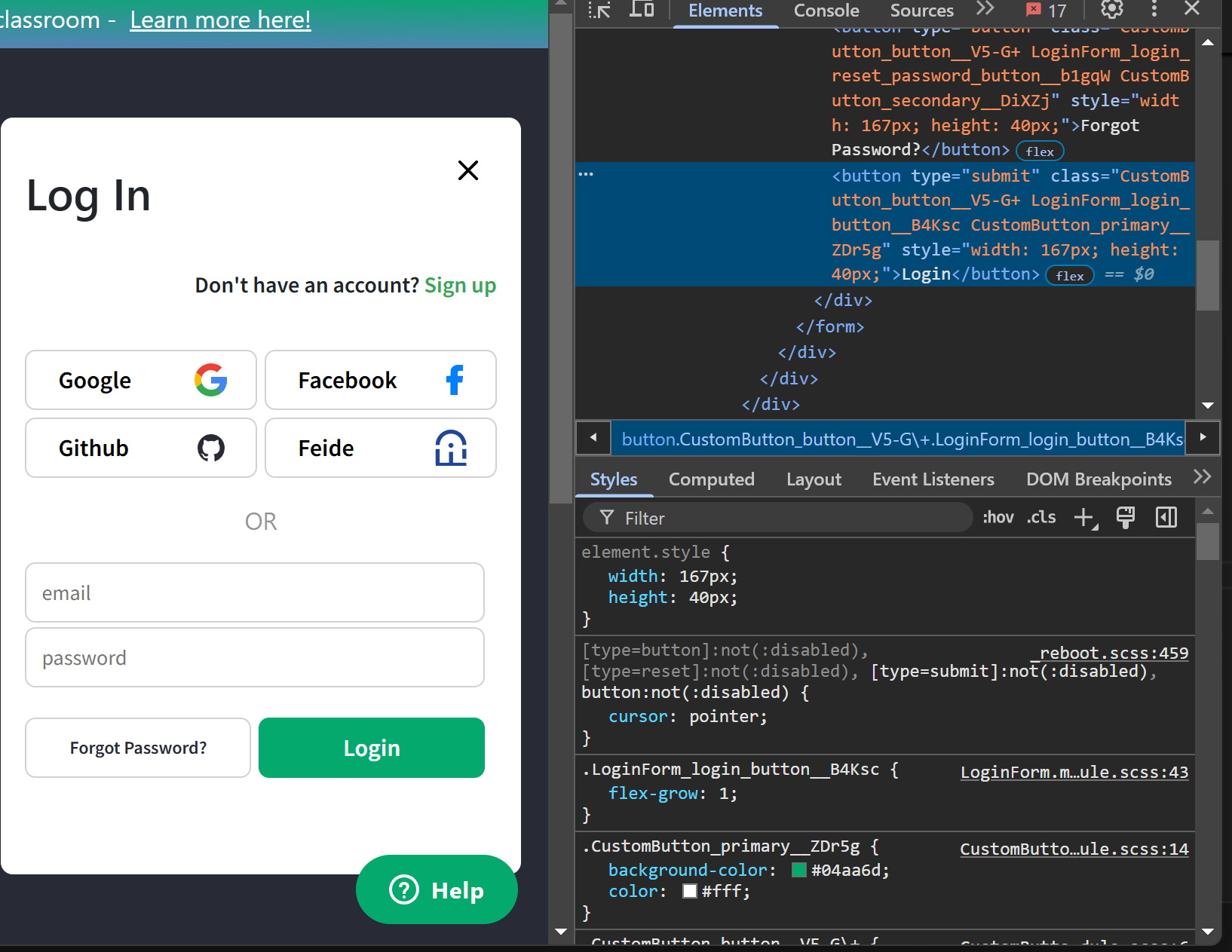The height and width of the screenshot is (952, 1232).
Task: Open the DevTools three-dot menu
Action: coord(1154,11)
